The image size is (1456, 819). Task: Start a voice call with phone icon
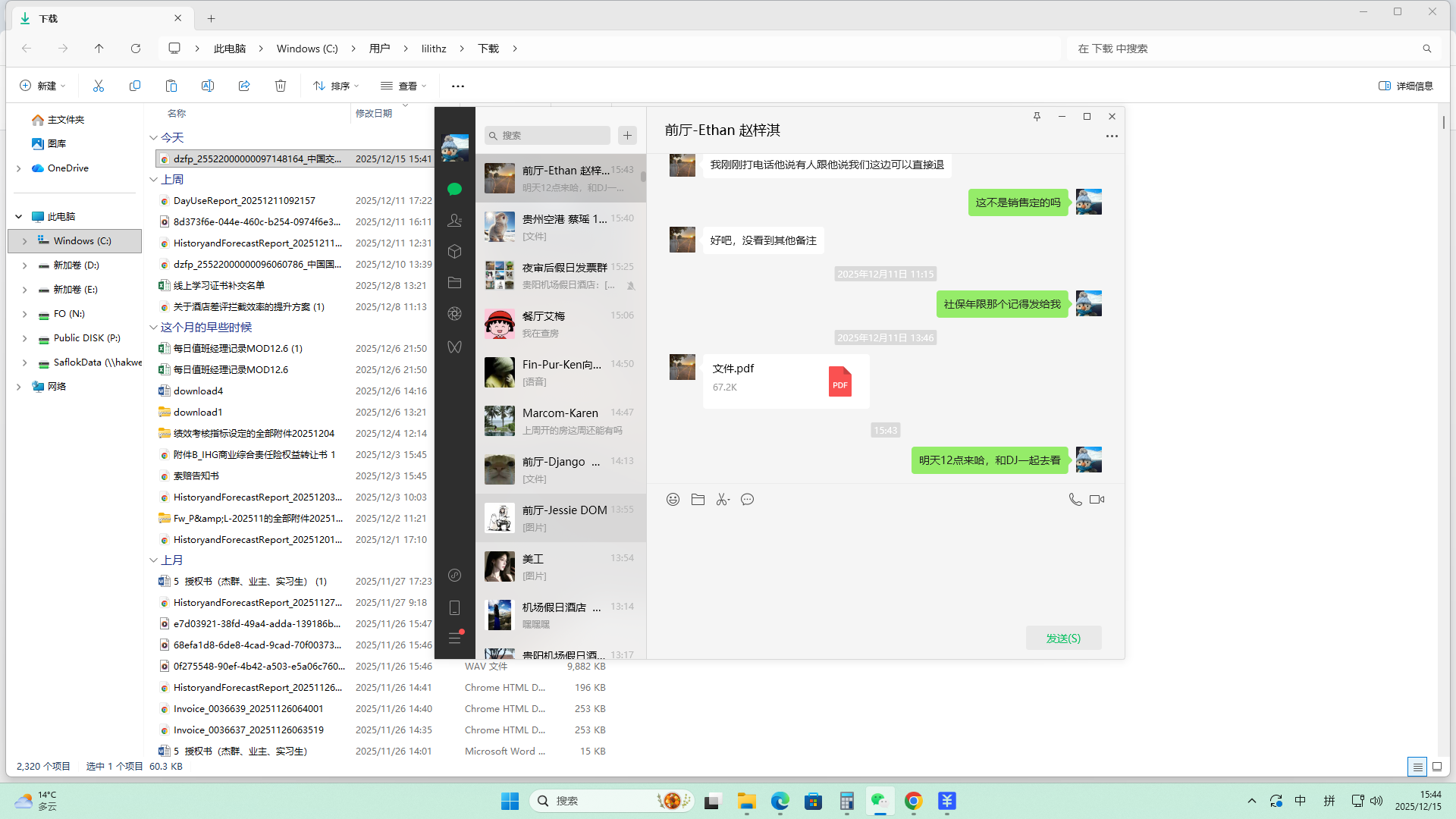1075,500
